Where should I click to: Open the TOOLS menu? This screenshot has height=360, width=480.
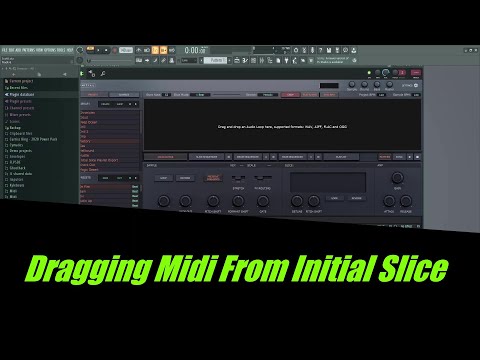click(x=61, y=50)
